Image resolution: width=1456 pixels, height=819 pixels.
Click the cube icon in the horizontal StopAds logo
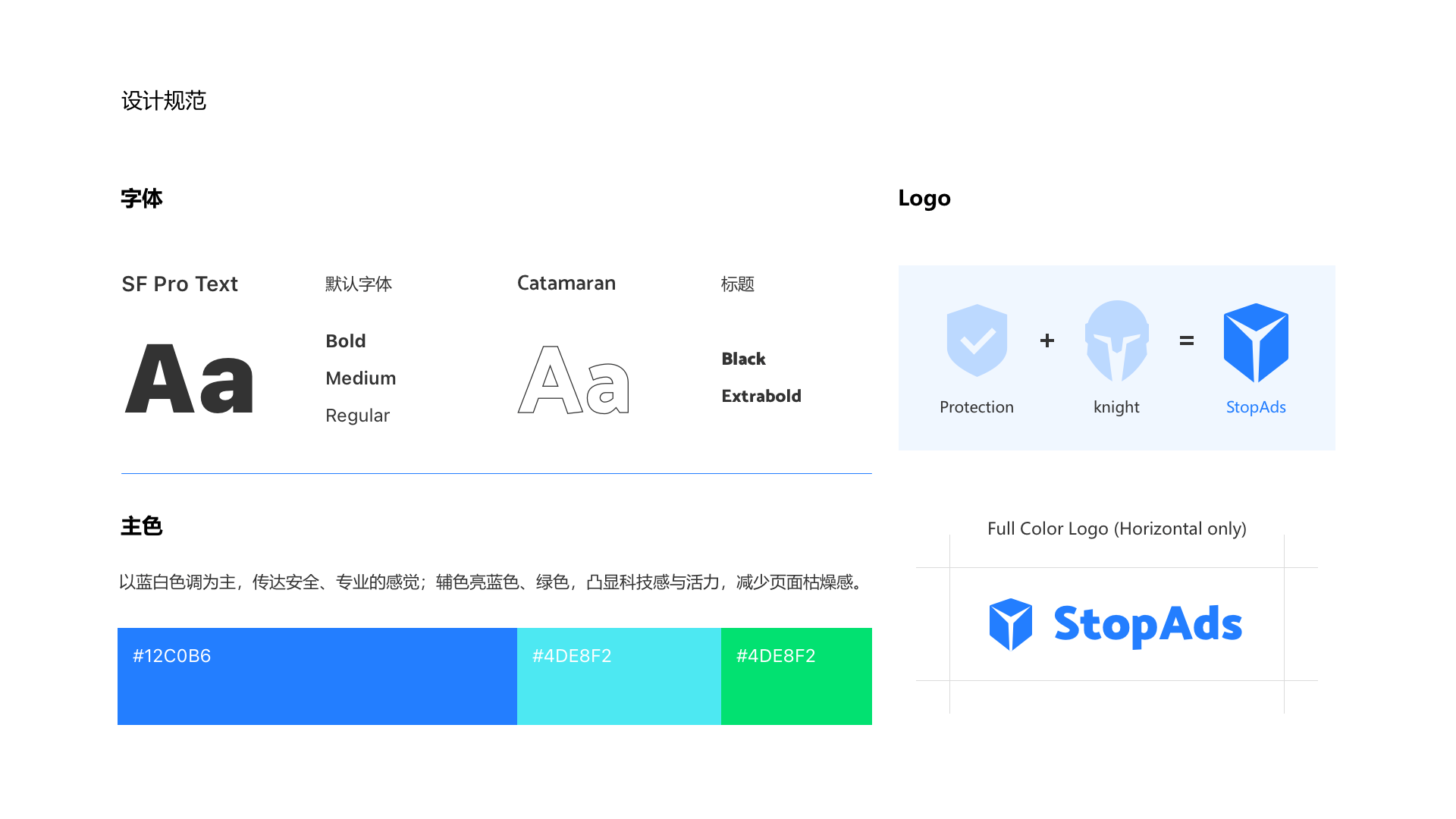[x=1012, y=623]
